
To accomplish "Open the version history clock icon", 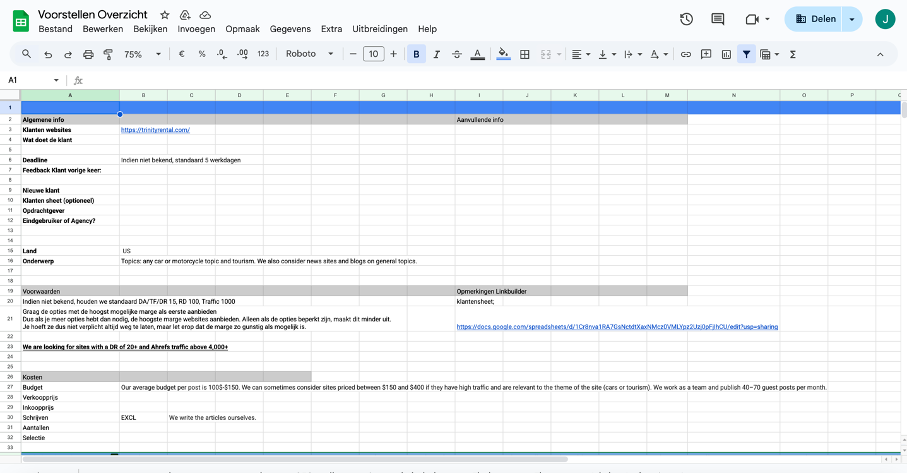I will pyautogui.click(x=686, y=19).
